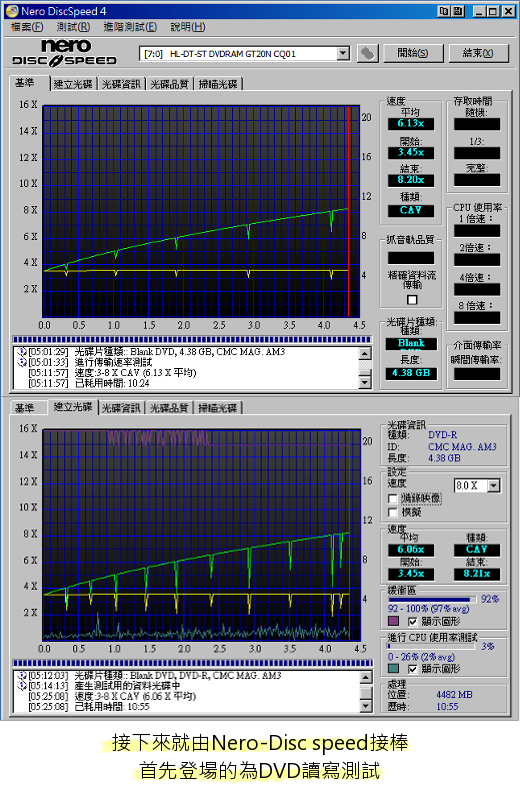Minimize the Nero DiscSpeed window
The height and width of the screenshot is (800, 520).
(478, 11)
